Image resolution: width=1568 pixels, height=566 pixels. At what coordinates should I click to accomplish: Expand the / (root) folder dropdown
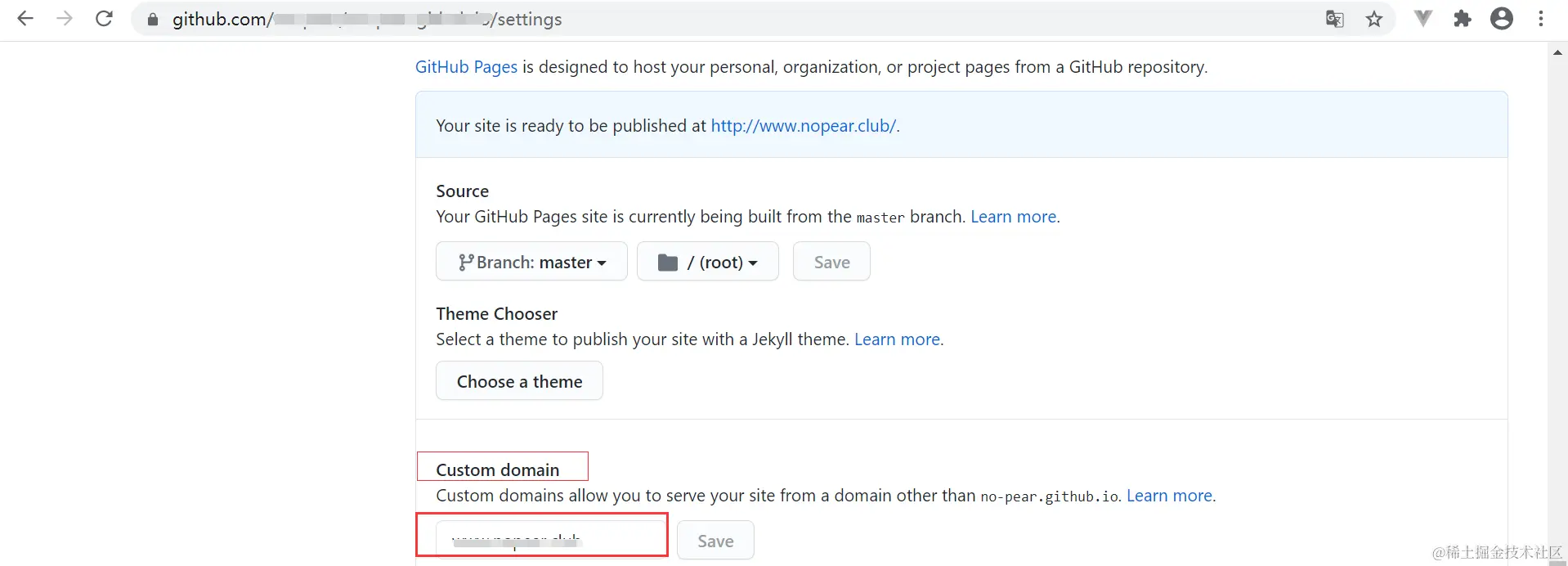tap(707, 262)
